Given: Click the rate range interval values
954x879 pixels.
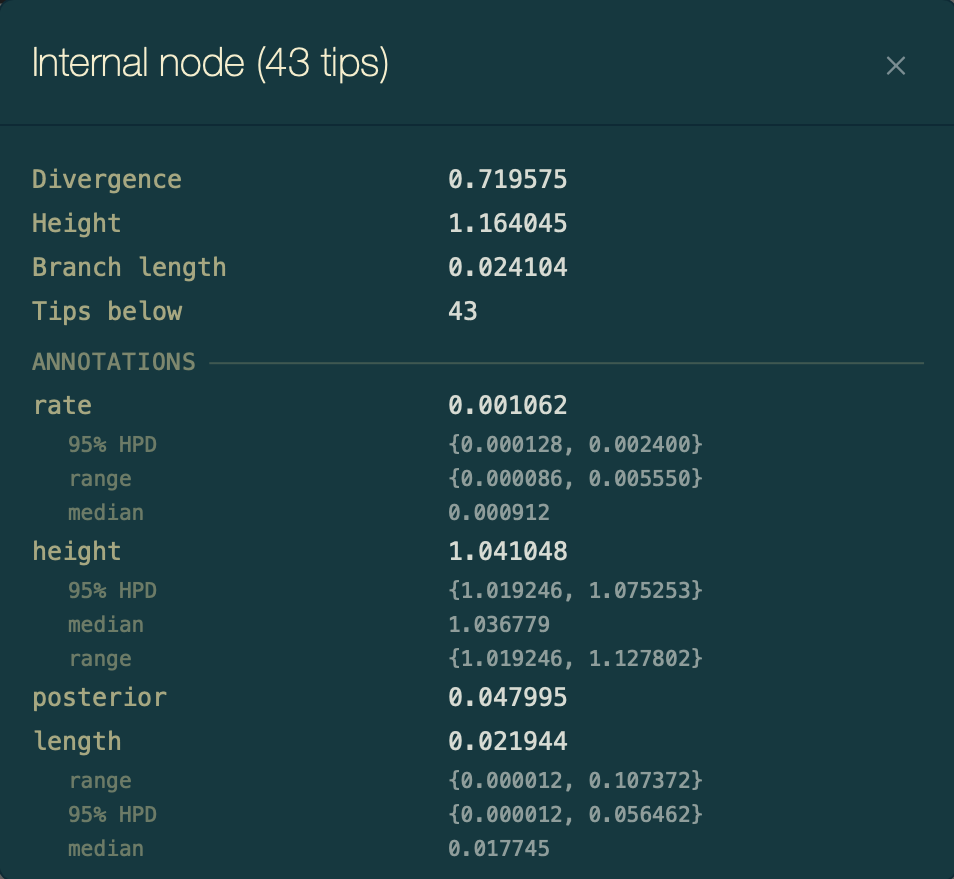Looking at the screenshot, I should (x=575, y=479).
